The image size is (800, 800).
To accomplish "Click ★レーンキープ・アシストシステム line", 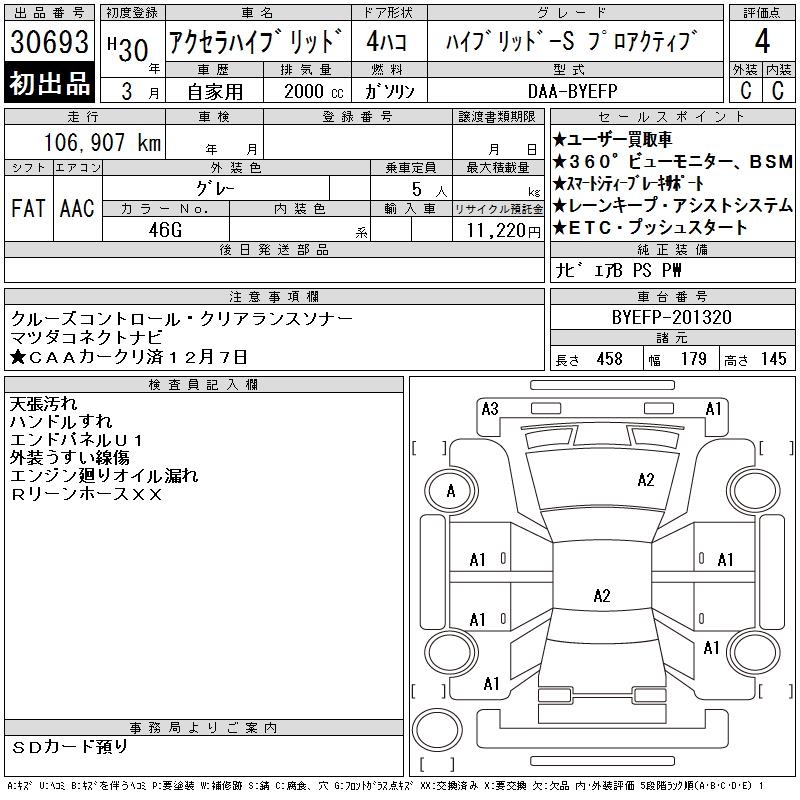I will [672, 206].
